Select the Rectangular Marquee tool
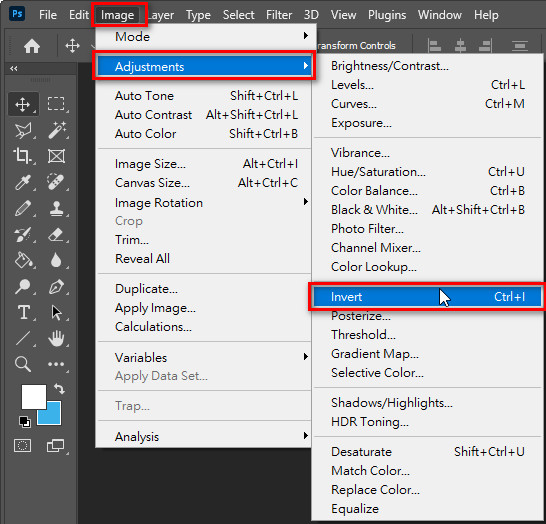 [x=56, y=104]
